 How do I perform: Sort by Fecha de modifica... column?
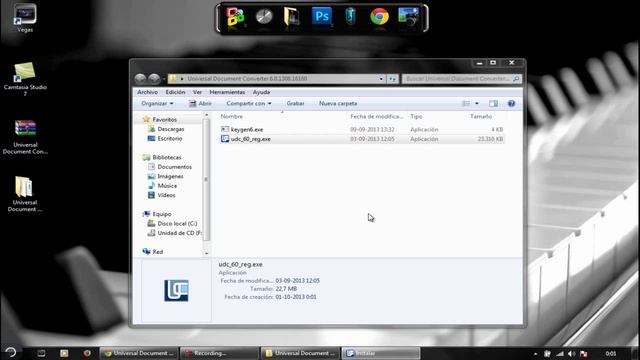(376, 117)
